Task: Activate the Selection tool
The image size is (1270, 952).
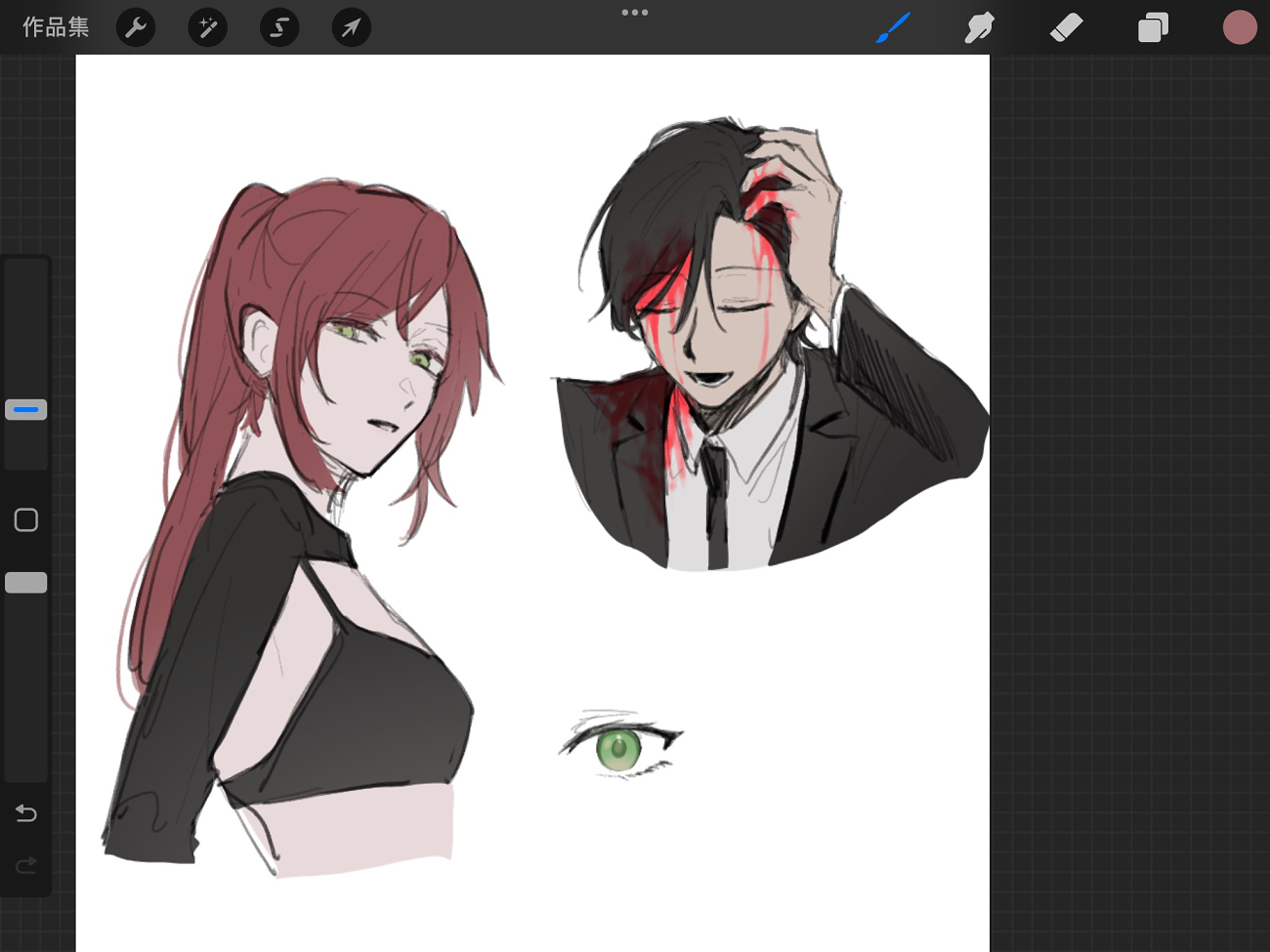Action: [x=279, y=27]
